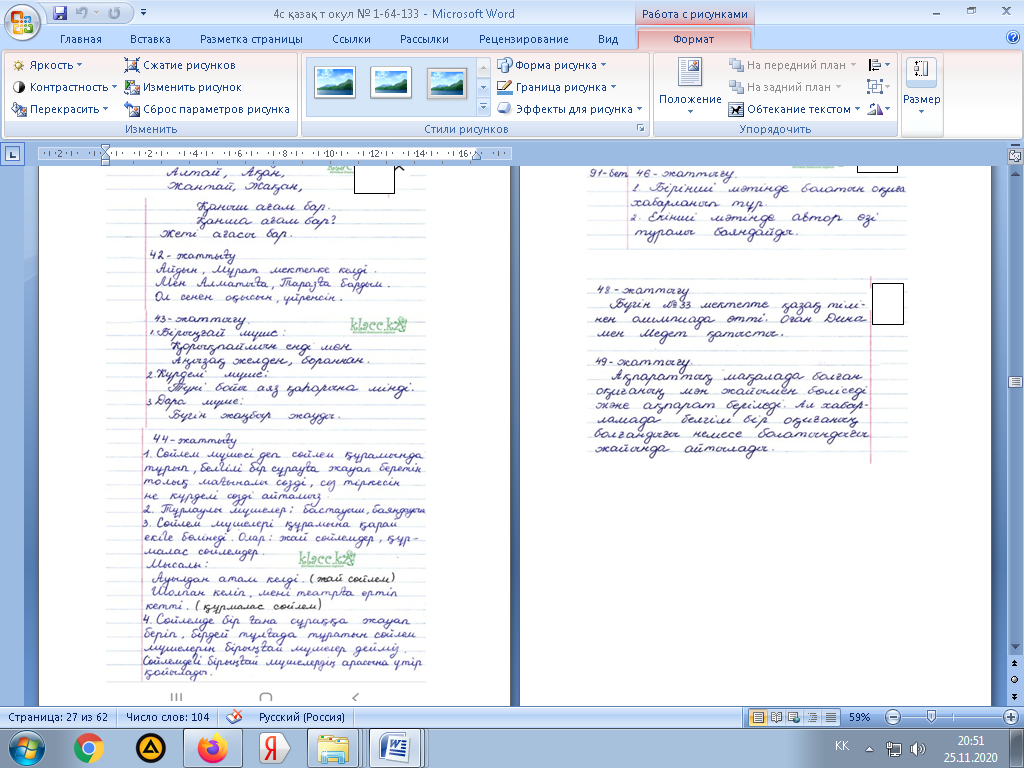Click the spell-check status icon in status bar

(235, 717)
